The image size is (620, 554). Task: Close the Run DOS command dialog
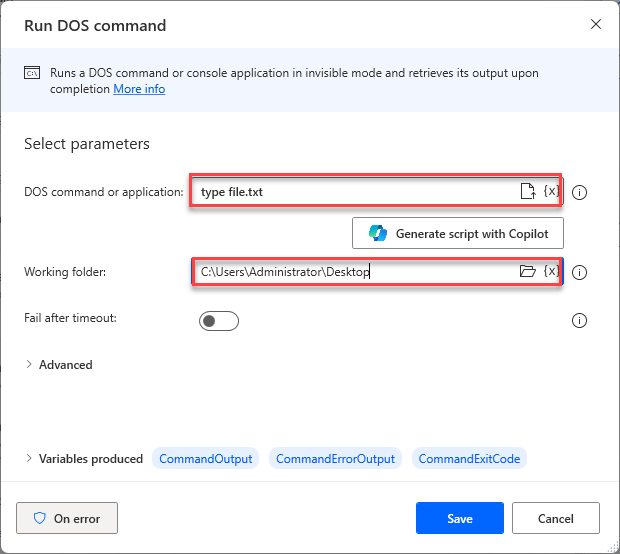point(596,24)
